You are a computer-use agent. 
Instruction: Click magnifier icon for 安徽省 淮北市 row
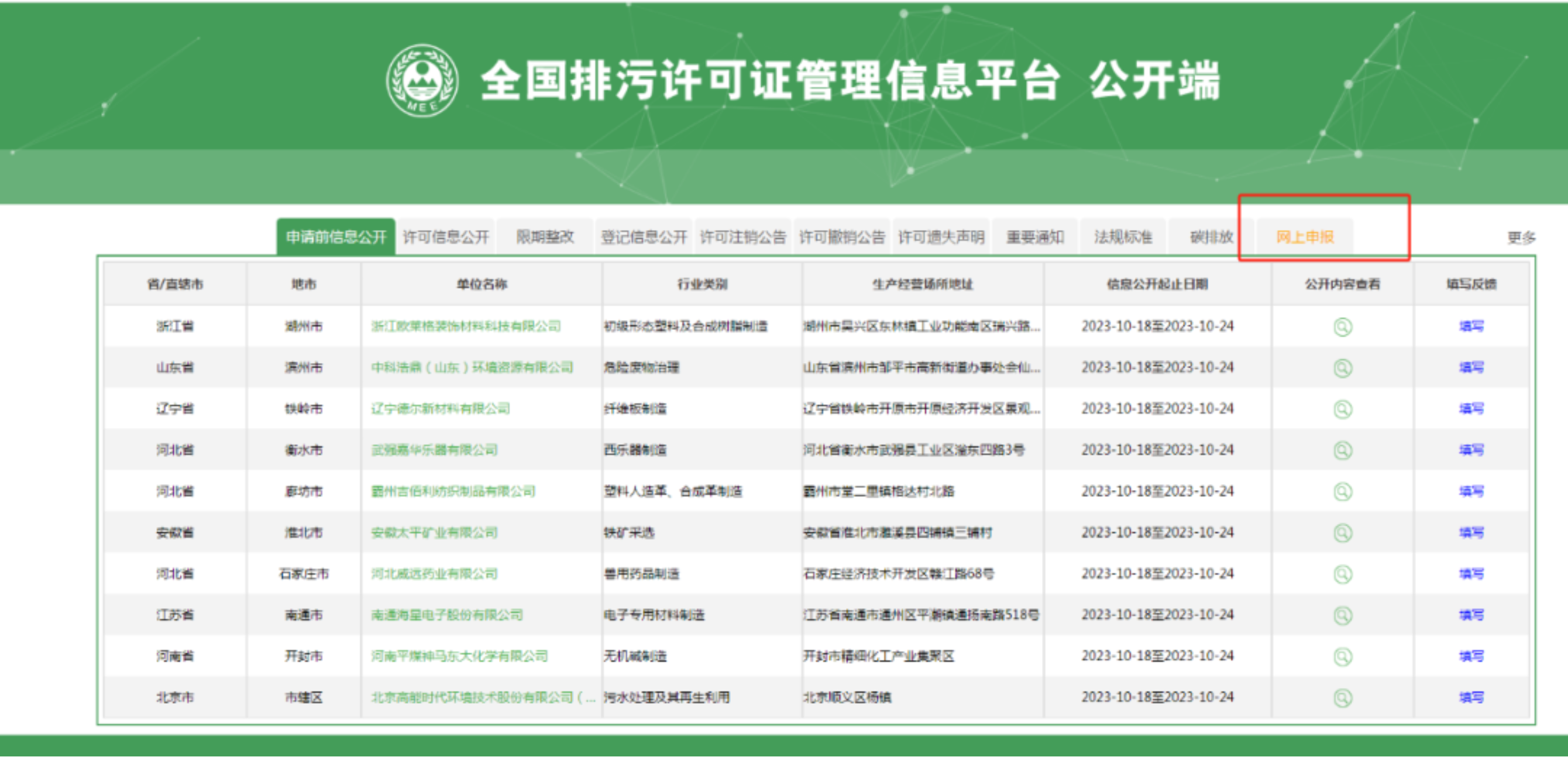coord(1342,533)
